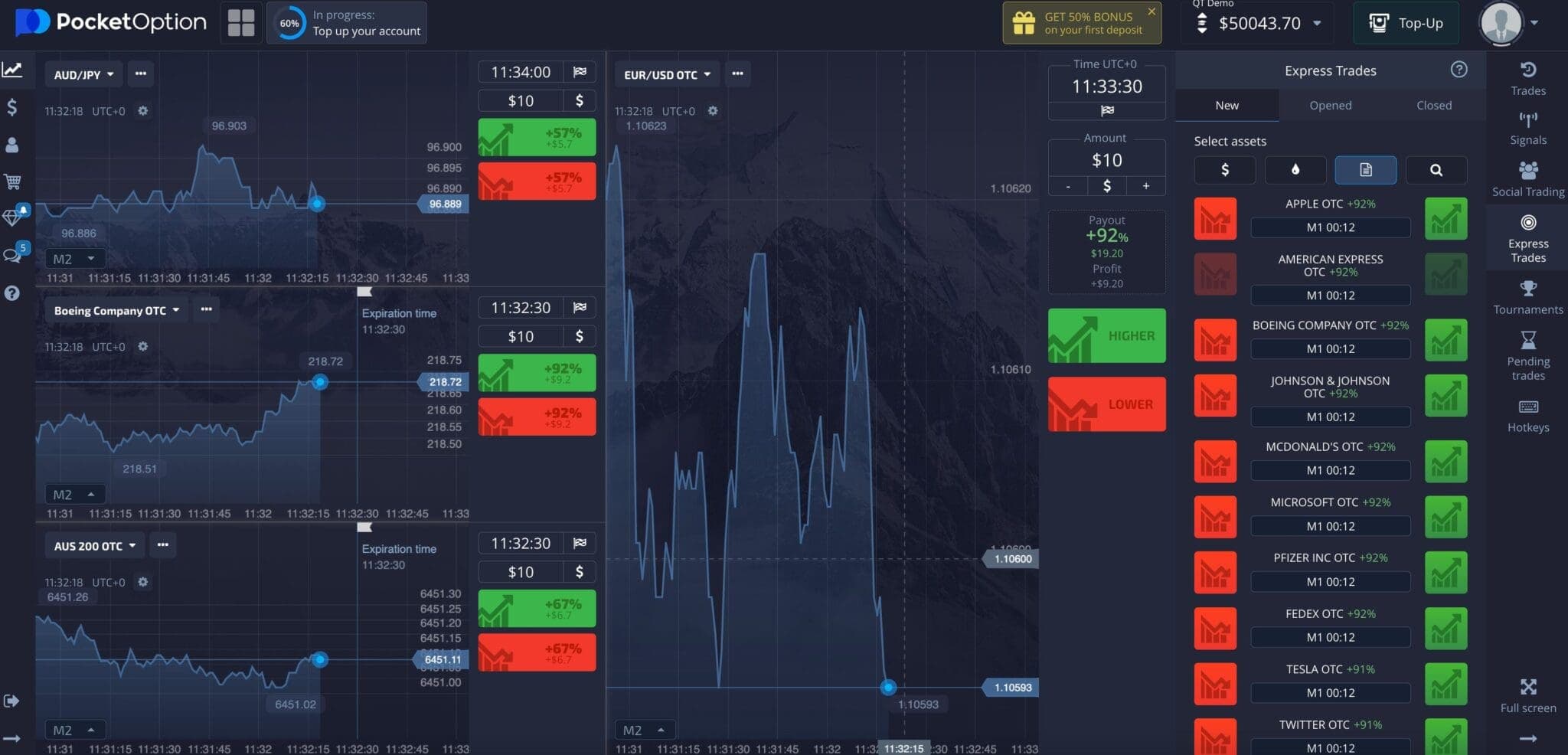Open the Signals icon
The height and width of the screenshot is (755, 1568).
[x=1527, y=129]
